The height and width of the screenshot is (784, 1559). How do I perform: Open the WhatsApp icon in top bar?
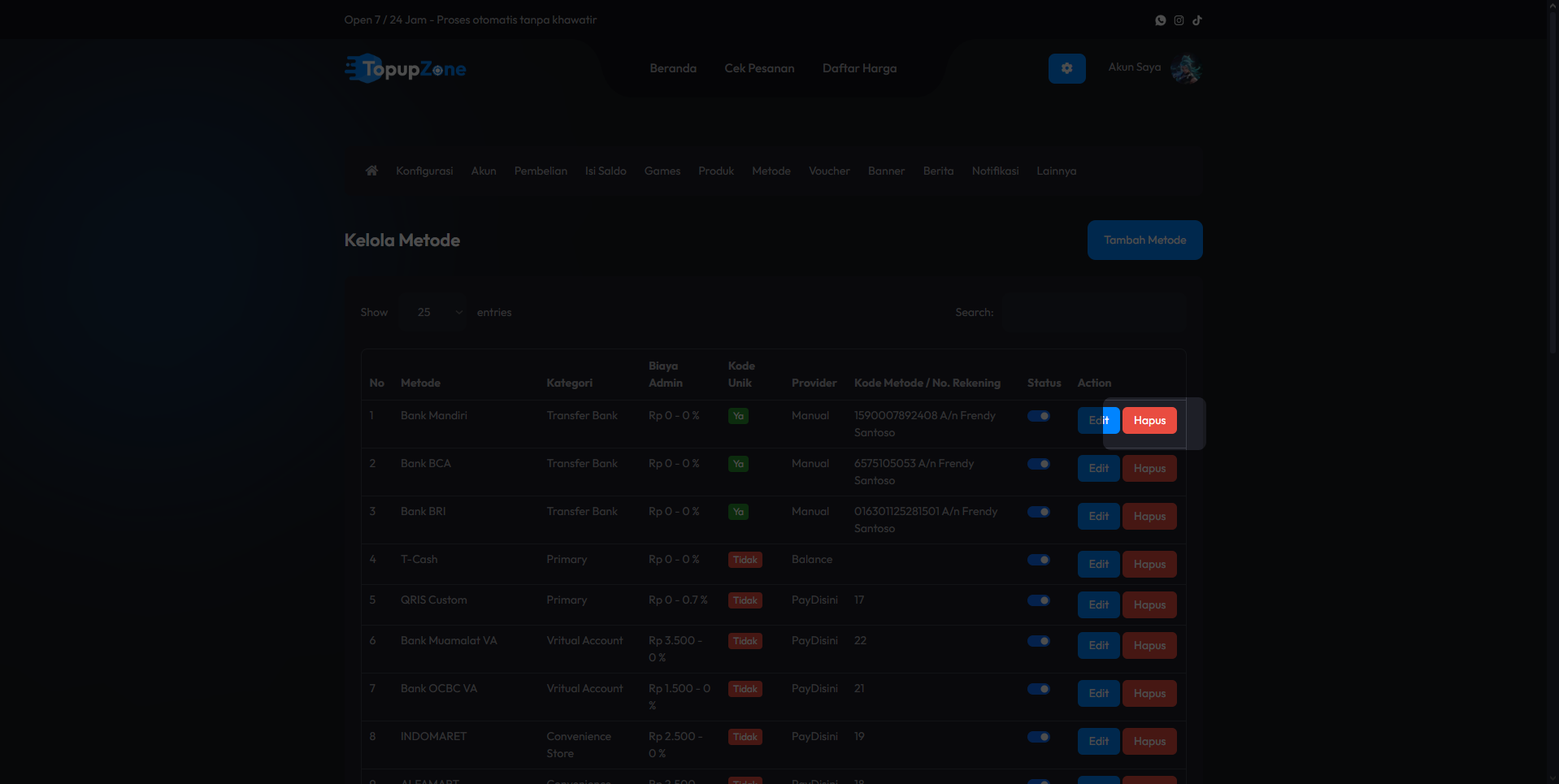point(1161,20)
